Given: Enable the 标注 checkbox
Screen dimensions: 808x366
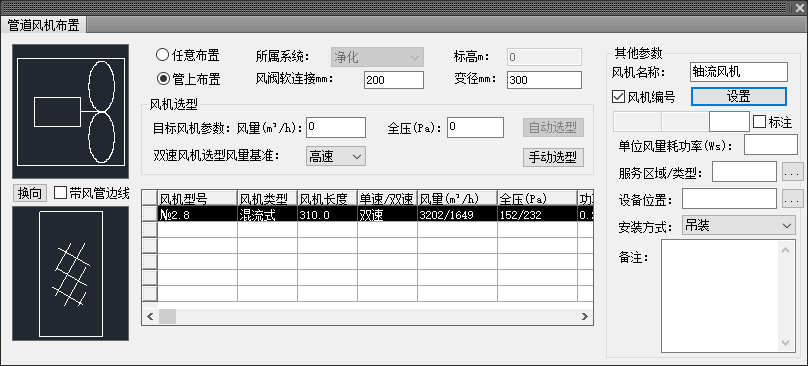Looking at the screenshot, I should click(x=759, y=122).
